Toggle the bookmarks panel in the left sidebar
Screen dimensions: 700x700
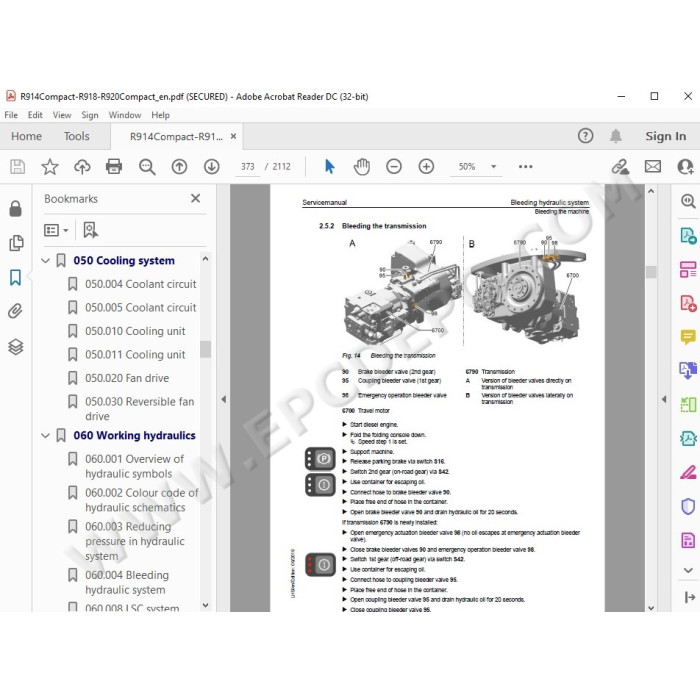click(x=15, y=277)
